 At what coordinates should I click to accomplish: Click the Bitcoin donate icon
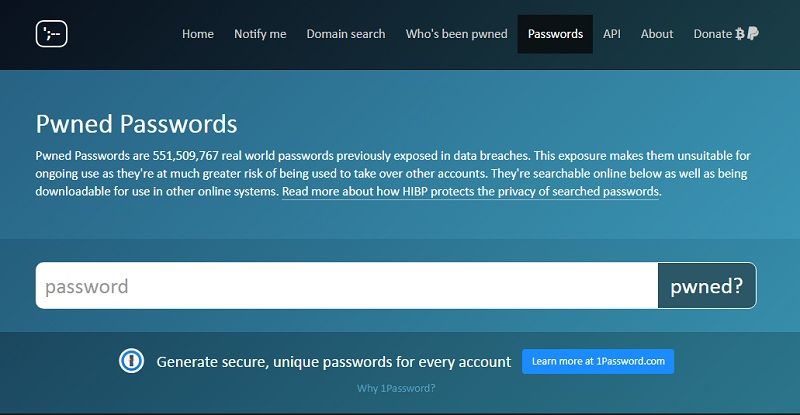click(740, 34)
